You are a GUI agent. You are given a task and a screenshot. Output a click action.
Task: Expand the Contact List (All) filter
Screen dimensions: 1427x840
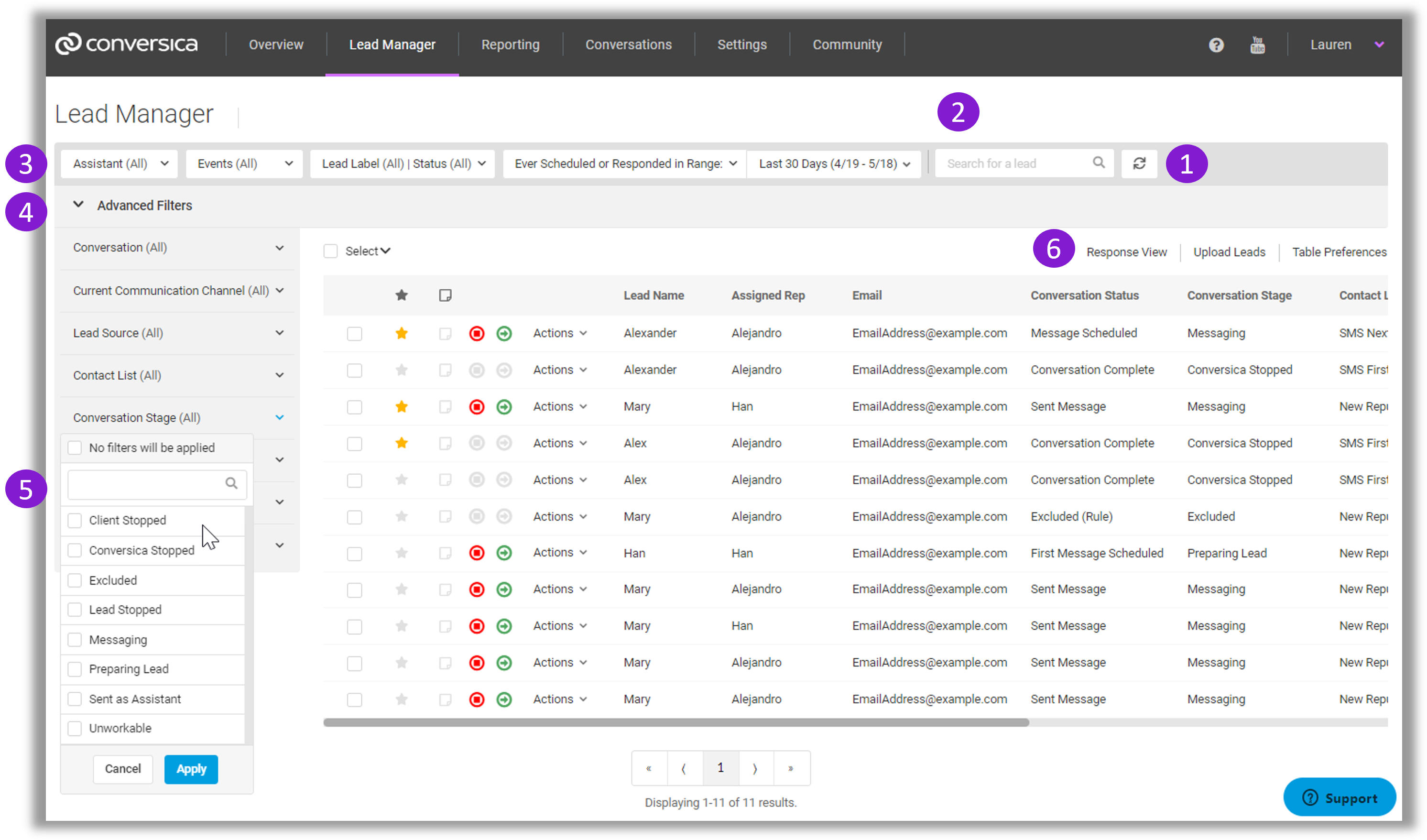(177, 375)
